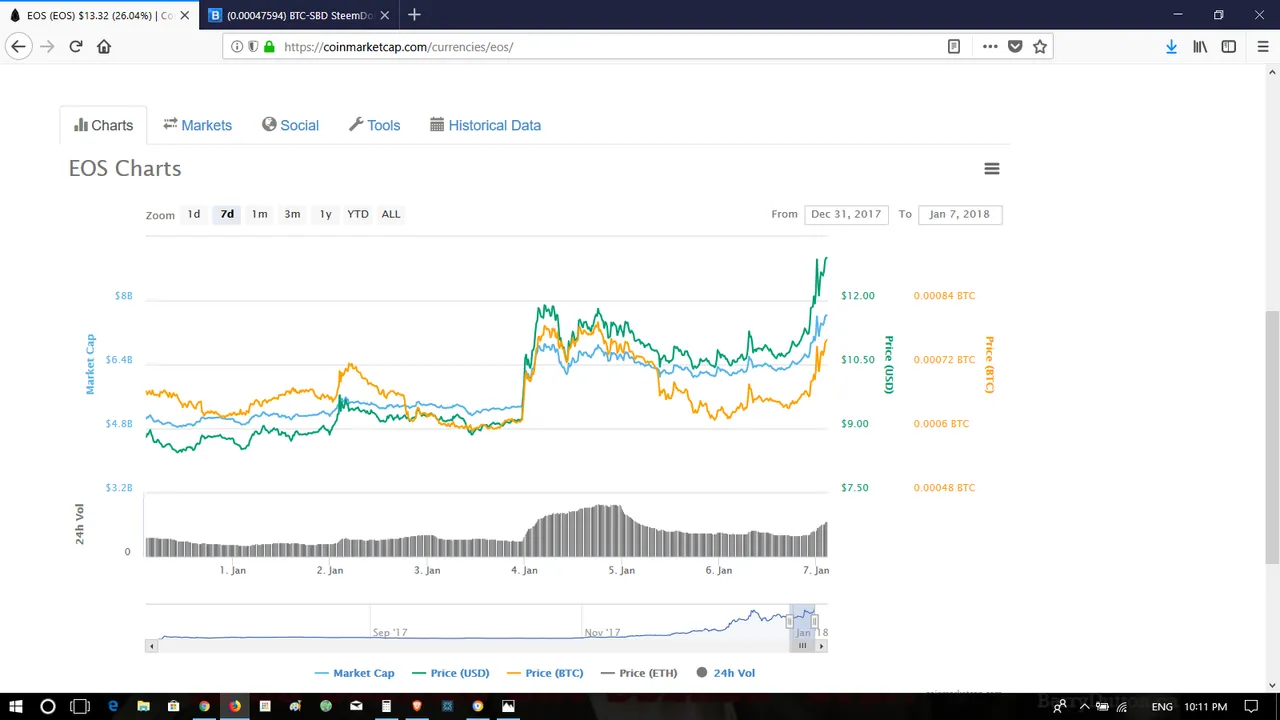Set chart zoom to 3m
This screenshot has width=1280, height=720.
[292, 214]
